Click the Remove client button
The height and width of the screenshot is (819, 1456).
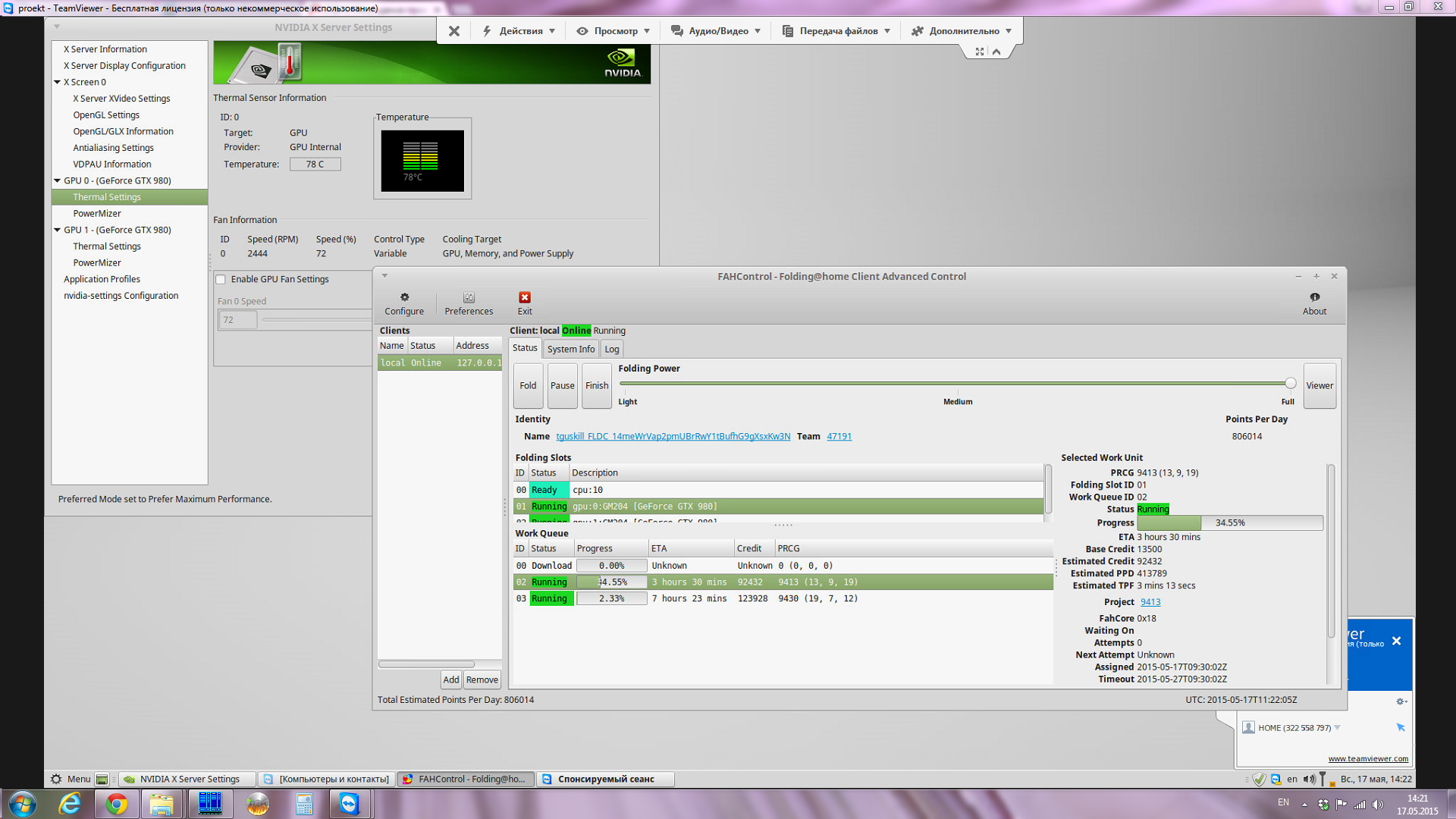482,679
